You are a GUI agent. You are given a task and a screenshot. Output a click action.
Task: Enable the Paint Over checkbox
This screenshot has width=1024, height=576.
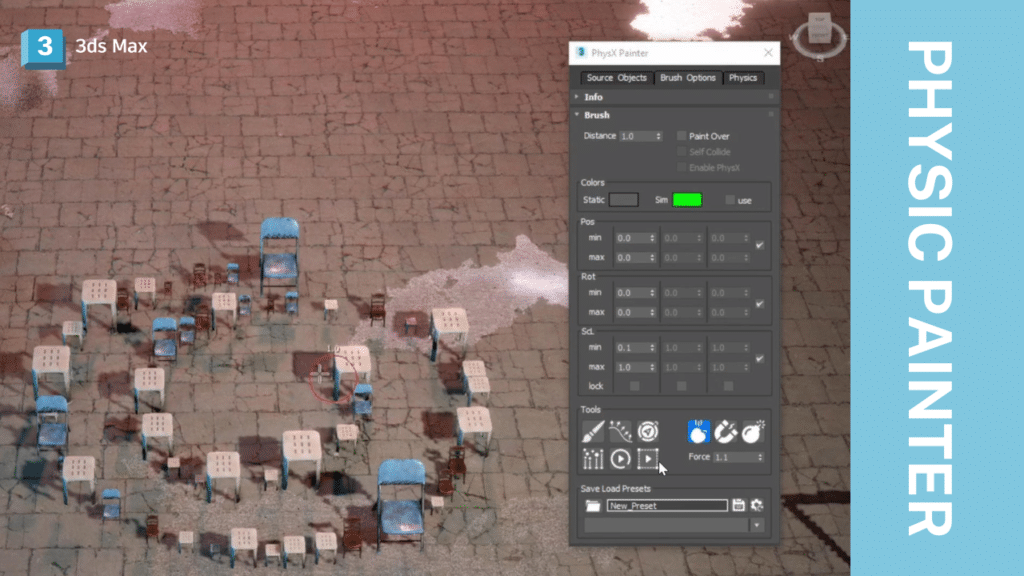[x=682, y=136]
